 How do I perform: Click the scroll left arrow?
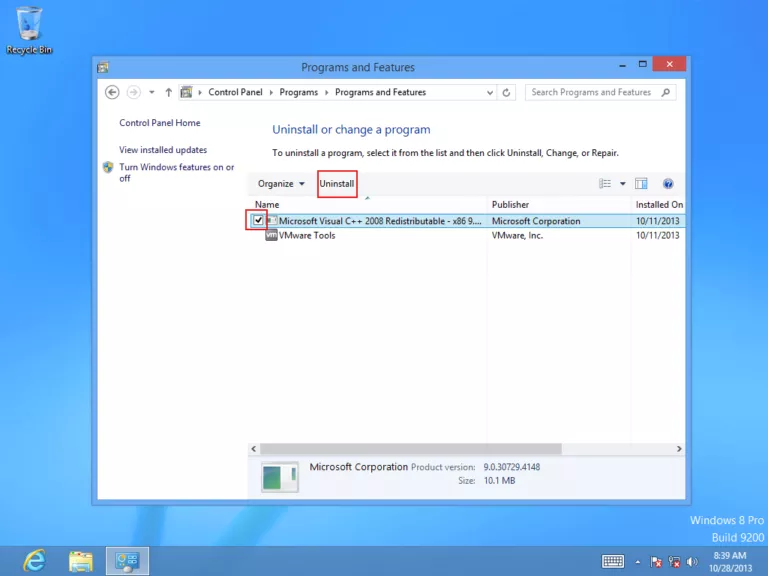(x=254, y=449)
